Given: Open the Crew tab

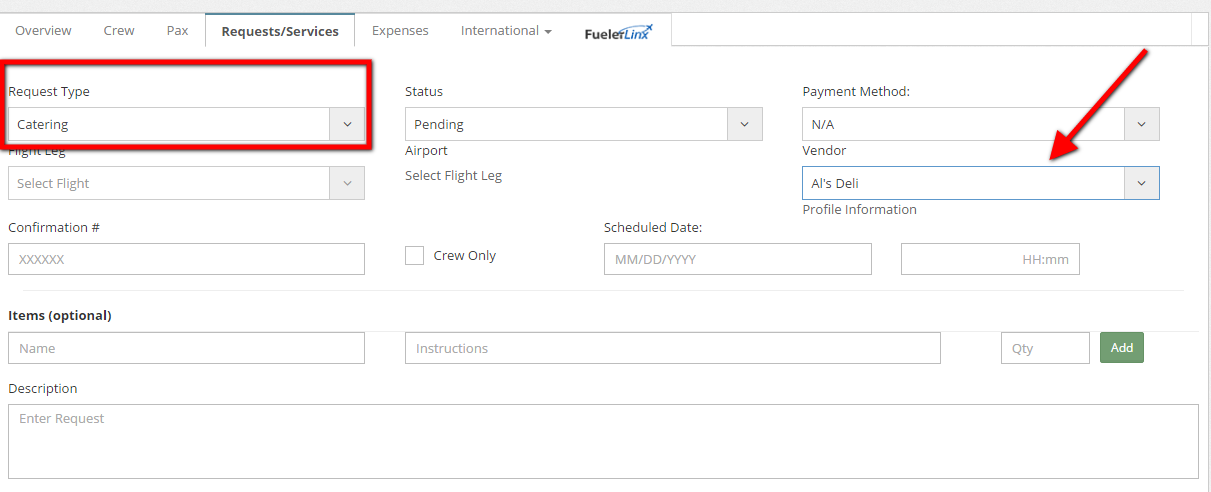Looking at the screenshot, I should [119, 31].
